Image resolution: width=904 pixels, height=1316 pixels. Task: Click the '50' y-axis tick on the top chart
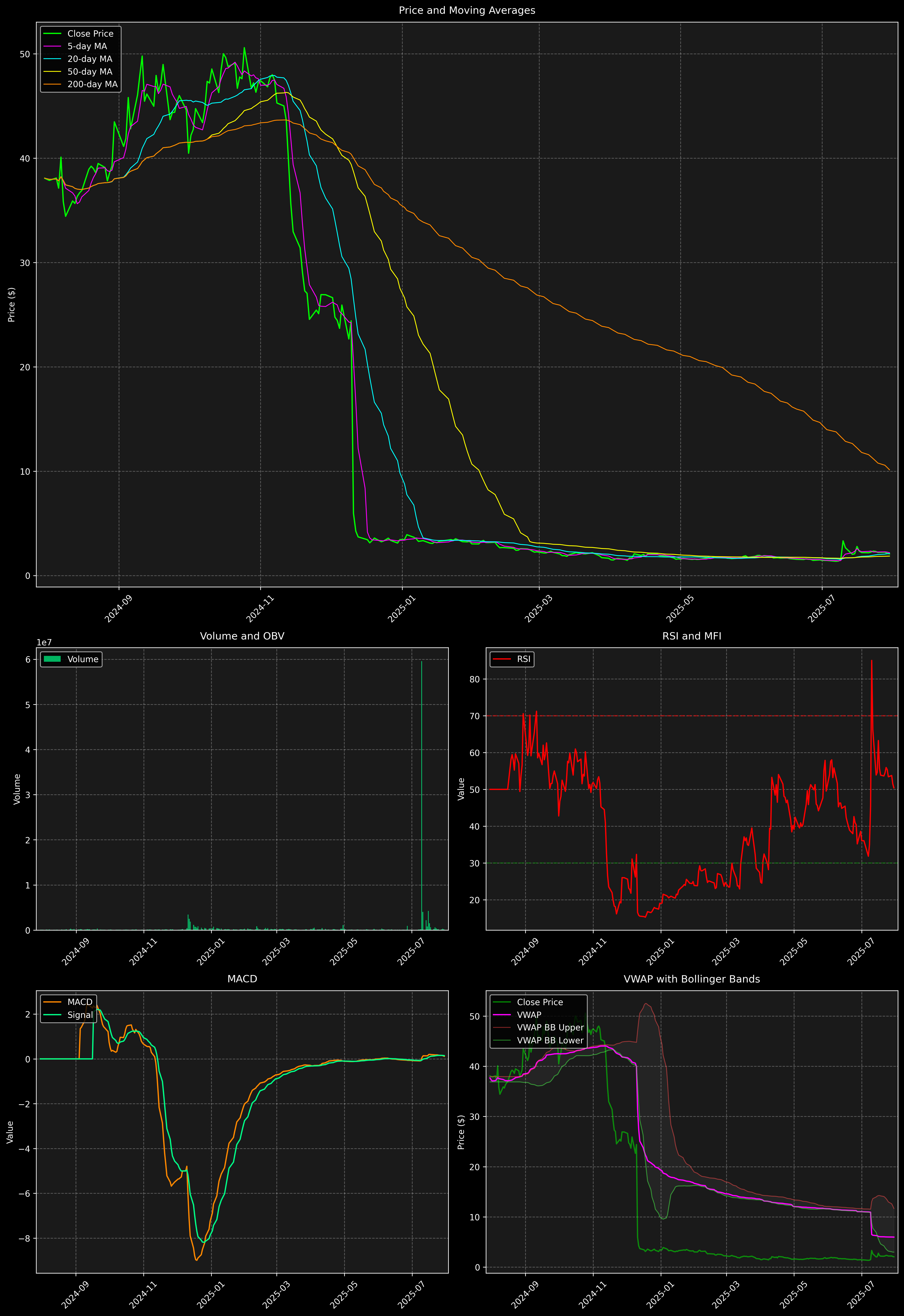[x=25, y=54]
